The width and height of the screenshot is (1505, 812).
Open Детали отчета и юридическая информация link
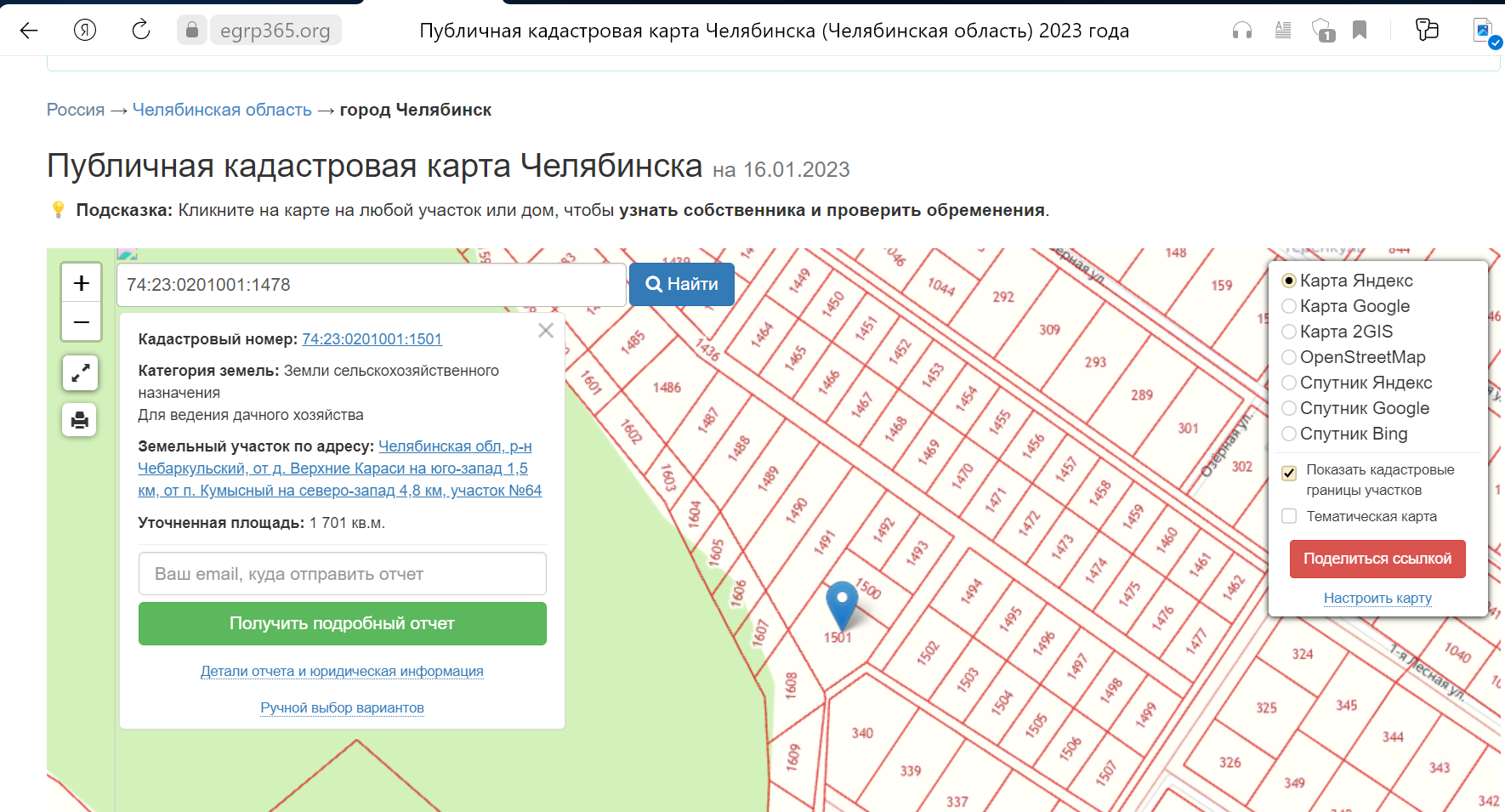pyautogui.click(x=342, y=671)
